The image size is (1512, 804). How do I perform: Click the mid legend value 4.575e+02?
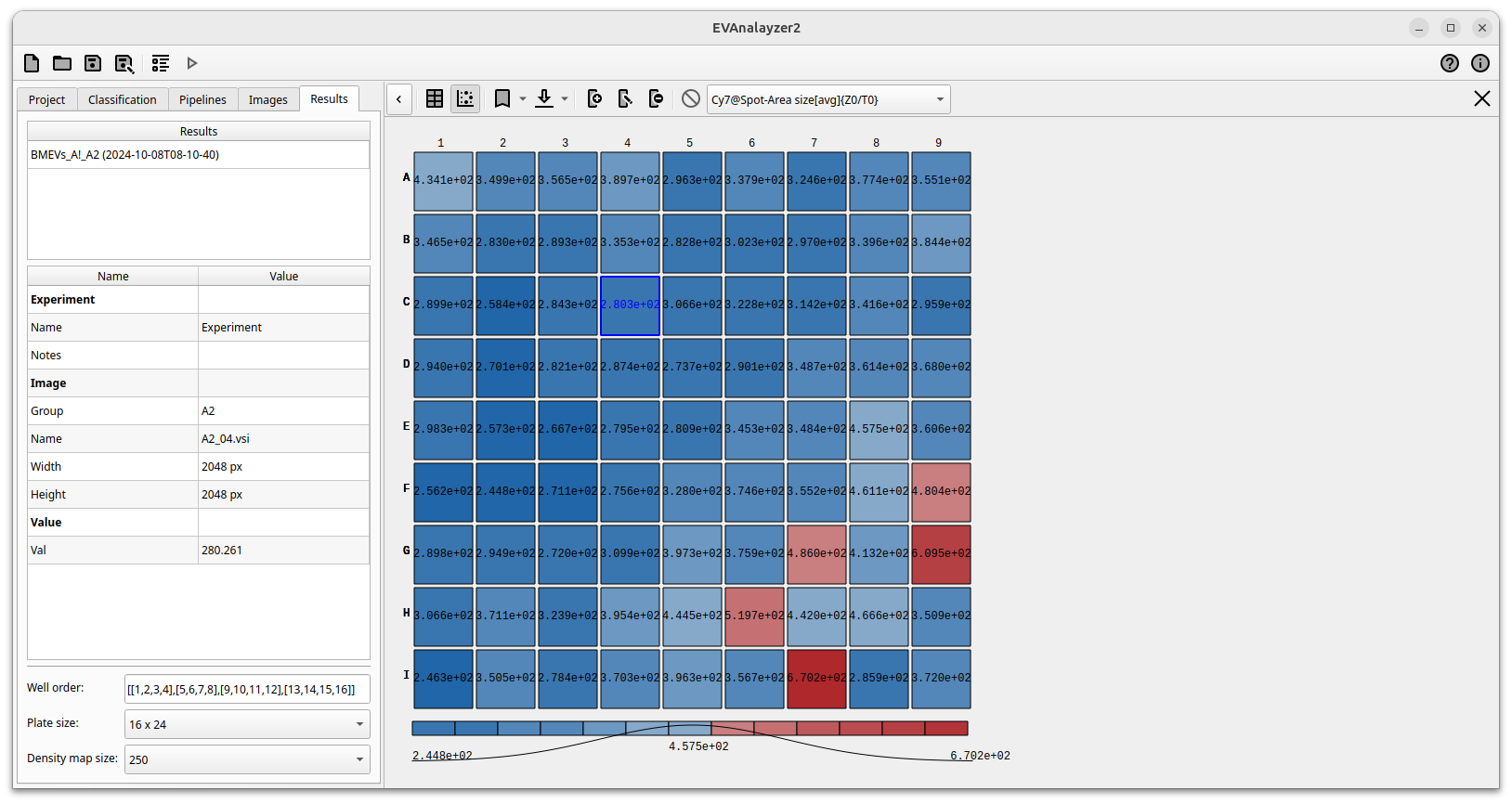[698, 746]
